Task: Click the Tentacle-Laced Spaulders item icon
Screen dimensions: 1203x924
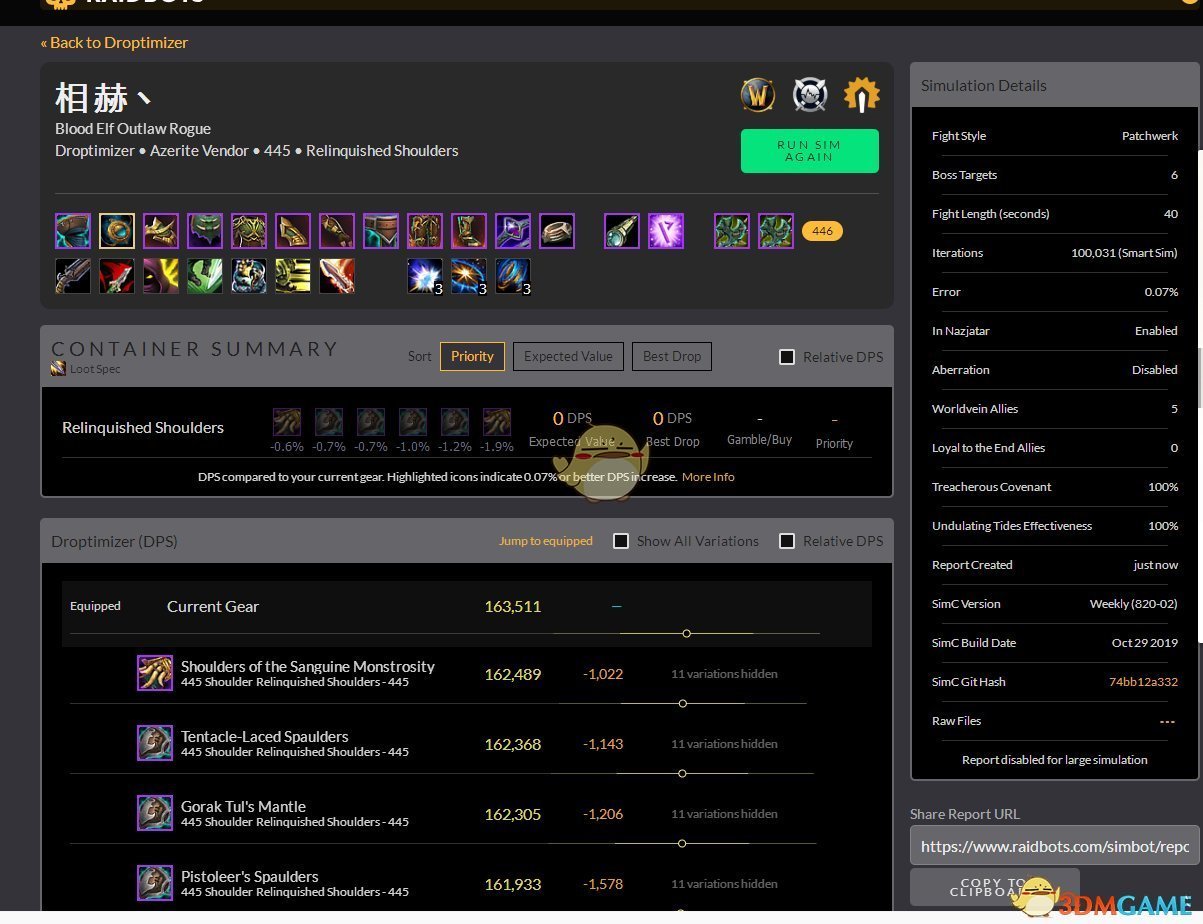Action: click(155, 743)
